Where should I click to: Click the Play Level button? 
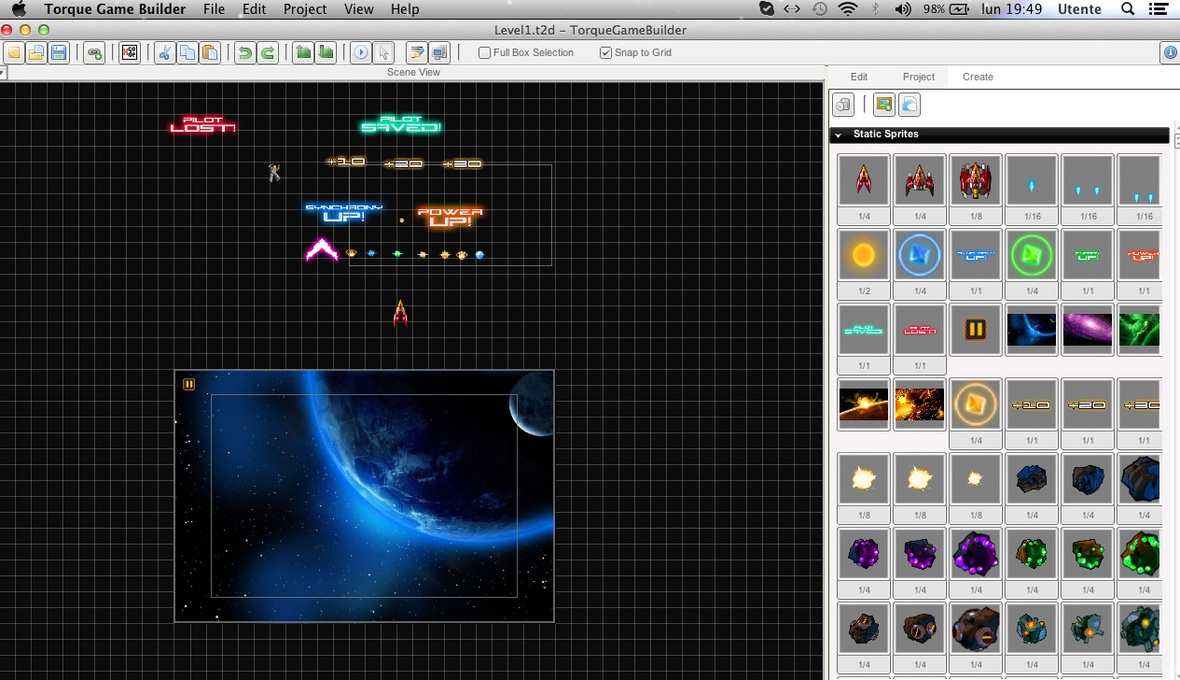point(361,53)
